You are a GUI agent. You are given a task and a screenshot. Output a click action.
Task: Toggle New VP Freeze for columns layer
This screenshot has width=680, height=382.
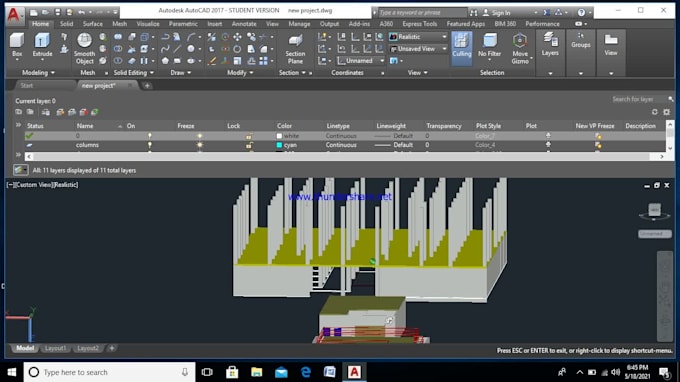(598, 145)
